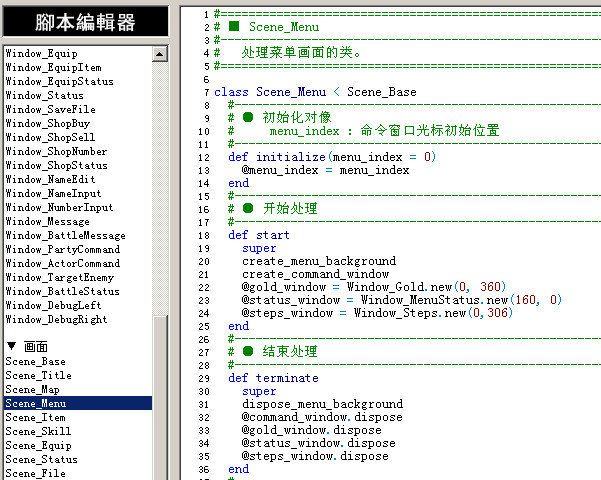This screenshot has width=601, height=480.
Task: Click 'create_menu_background' code line
Action: (x=319, y=261)
